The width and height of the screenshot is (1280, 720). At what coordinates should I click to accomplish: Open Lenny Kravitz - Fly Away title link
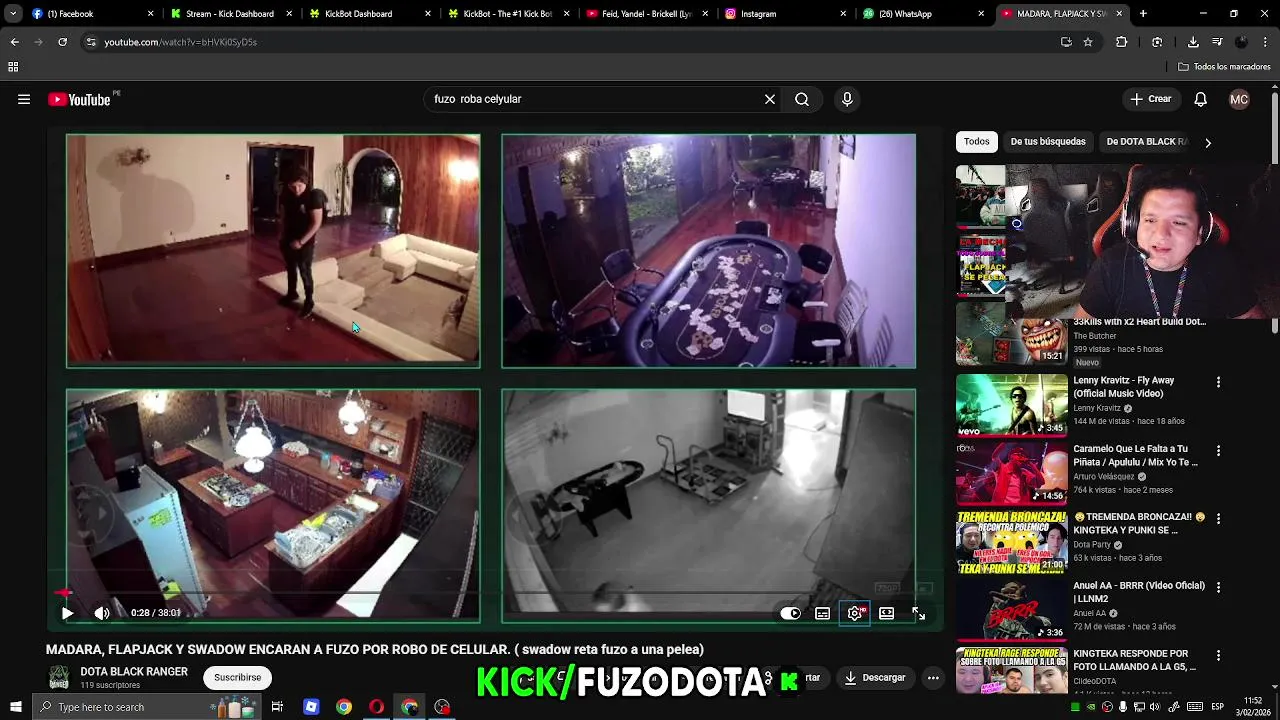pyautogui.click(x=1124, y=386)
